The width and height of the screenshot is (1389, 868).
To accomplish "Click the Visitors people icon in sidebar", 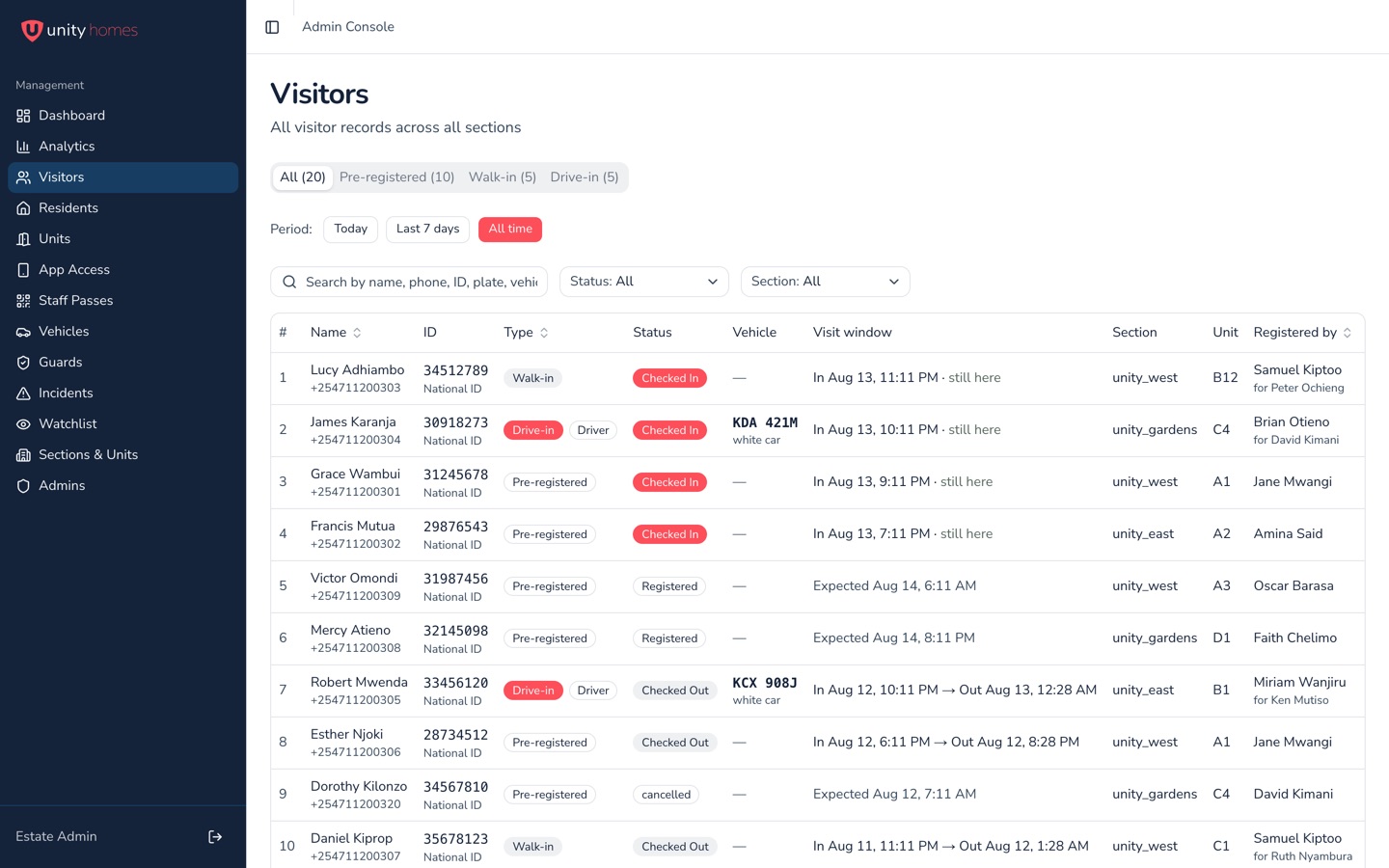I will tap(23, 177).
